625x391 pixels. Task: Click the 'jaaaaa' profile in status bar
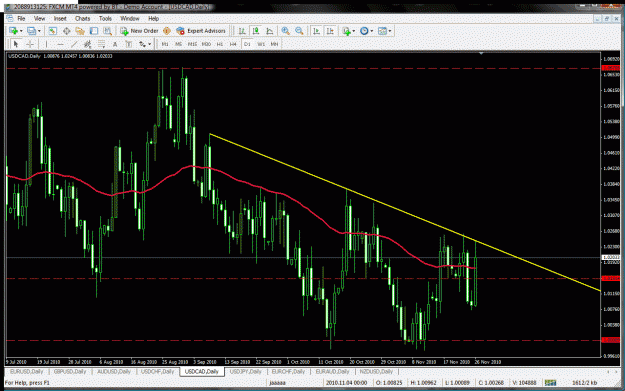(x=277, y=383)
